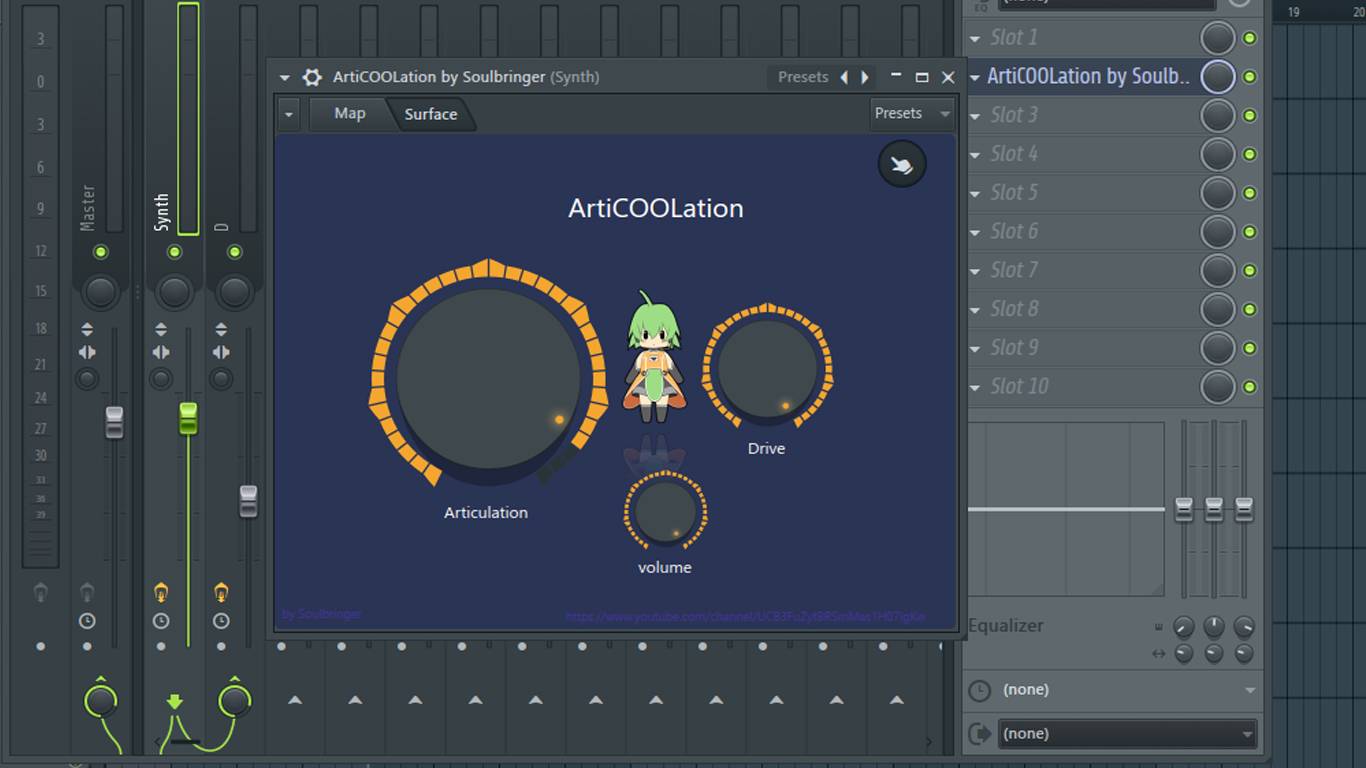This screenshot has height=768, width=1366.
Task: Click the Synth track stereo separation knob
Action: [161, 379]
